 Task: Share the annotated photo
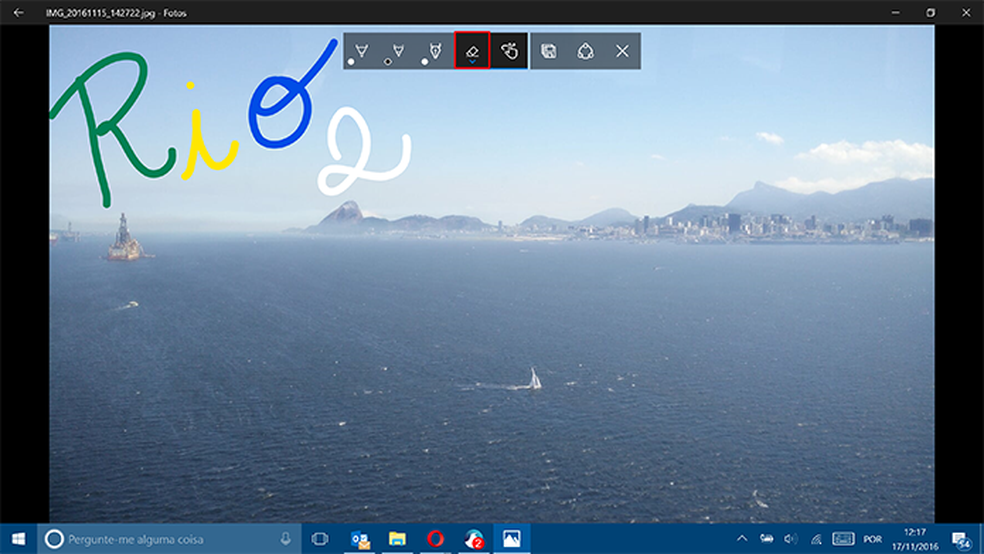tap(586, 51)
